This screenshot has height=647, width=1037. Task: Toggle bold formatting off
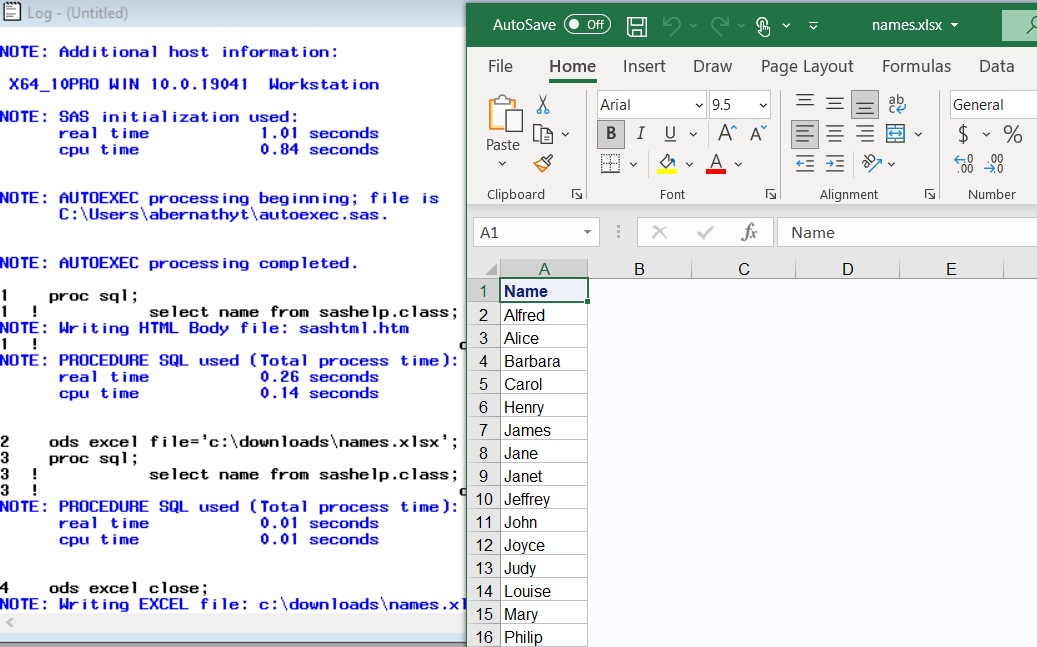[x=610, y=133]
